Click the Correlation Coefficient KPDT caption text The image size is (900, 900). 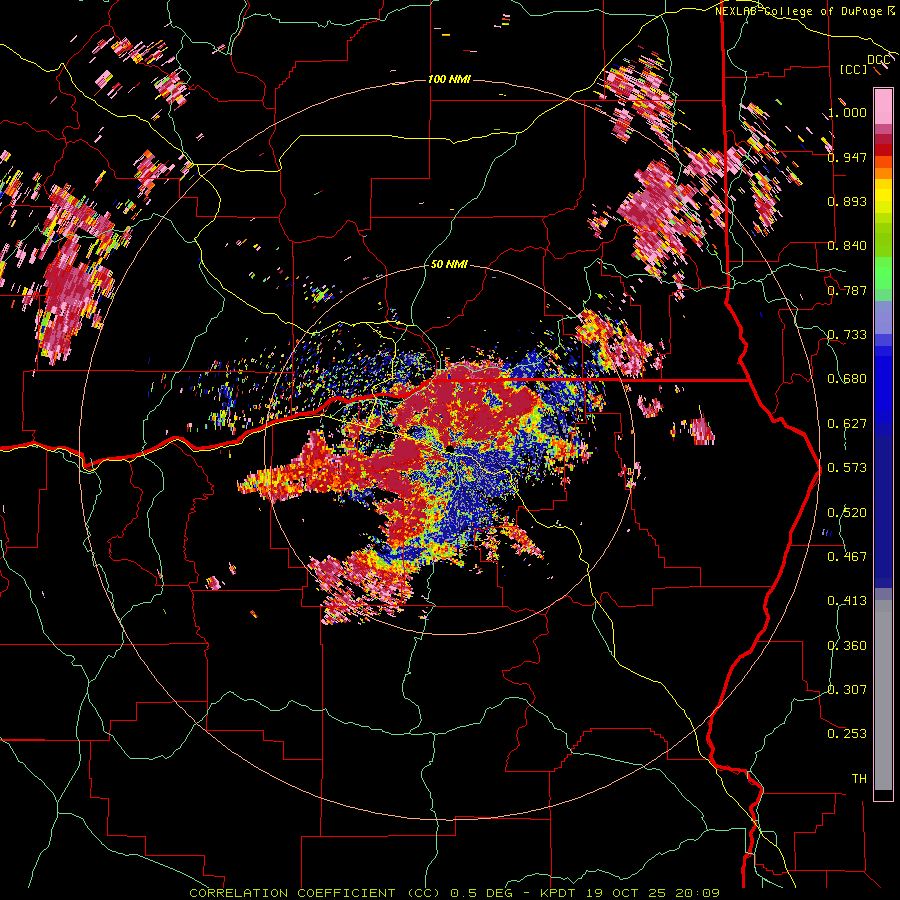click(x=454, y=893)
